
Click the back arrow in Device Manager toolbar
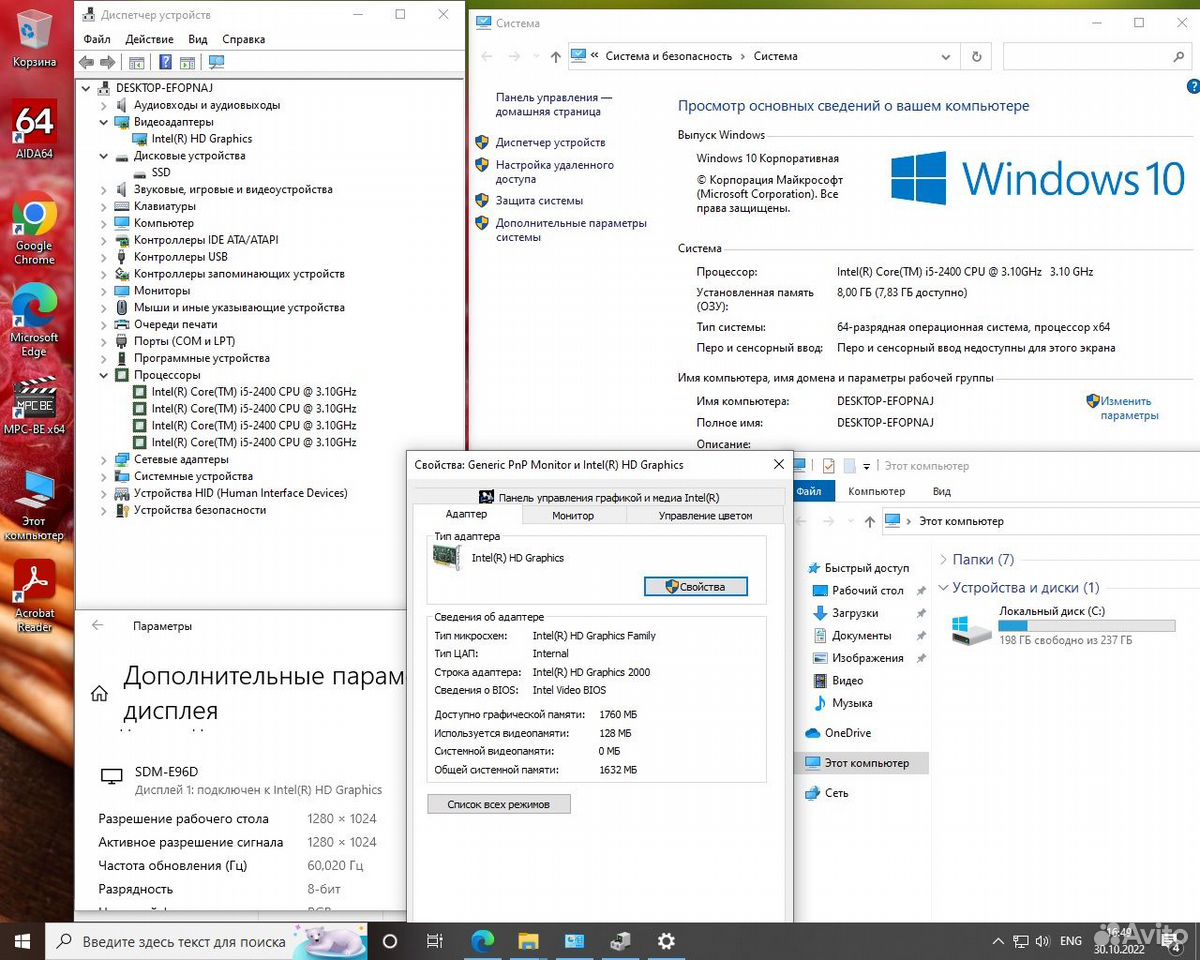[x=86, y=62]
